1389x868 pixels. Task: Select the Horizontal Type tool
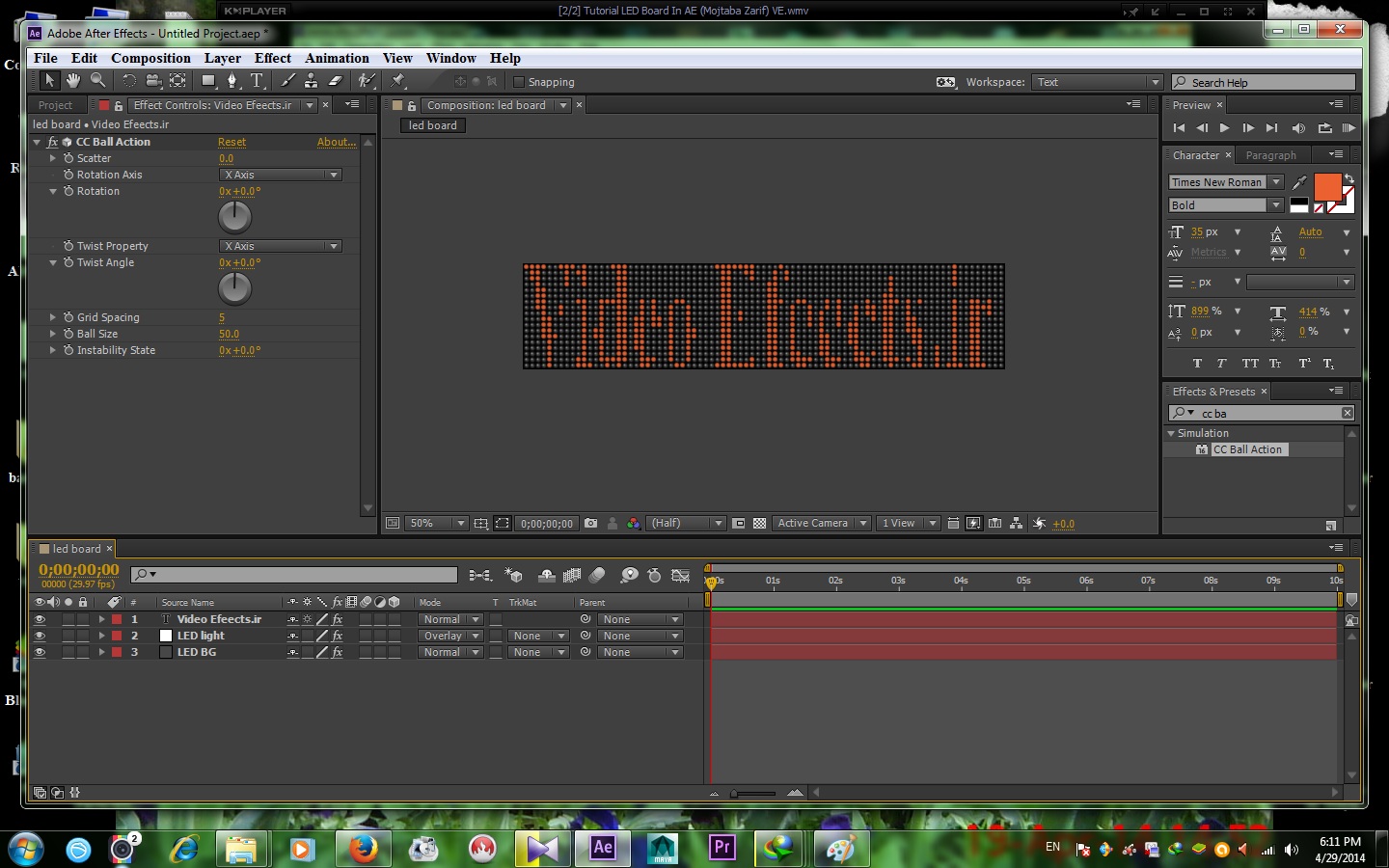tap(257, 81)
